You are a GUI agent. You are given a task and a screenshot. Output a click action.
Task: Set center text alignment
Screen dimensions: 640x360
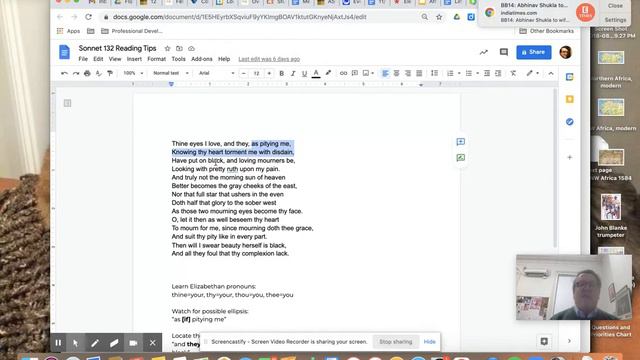coord(396,73)
